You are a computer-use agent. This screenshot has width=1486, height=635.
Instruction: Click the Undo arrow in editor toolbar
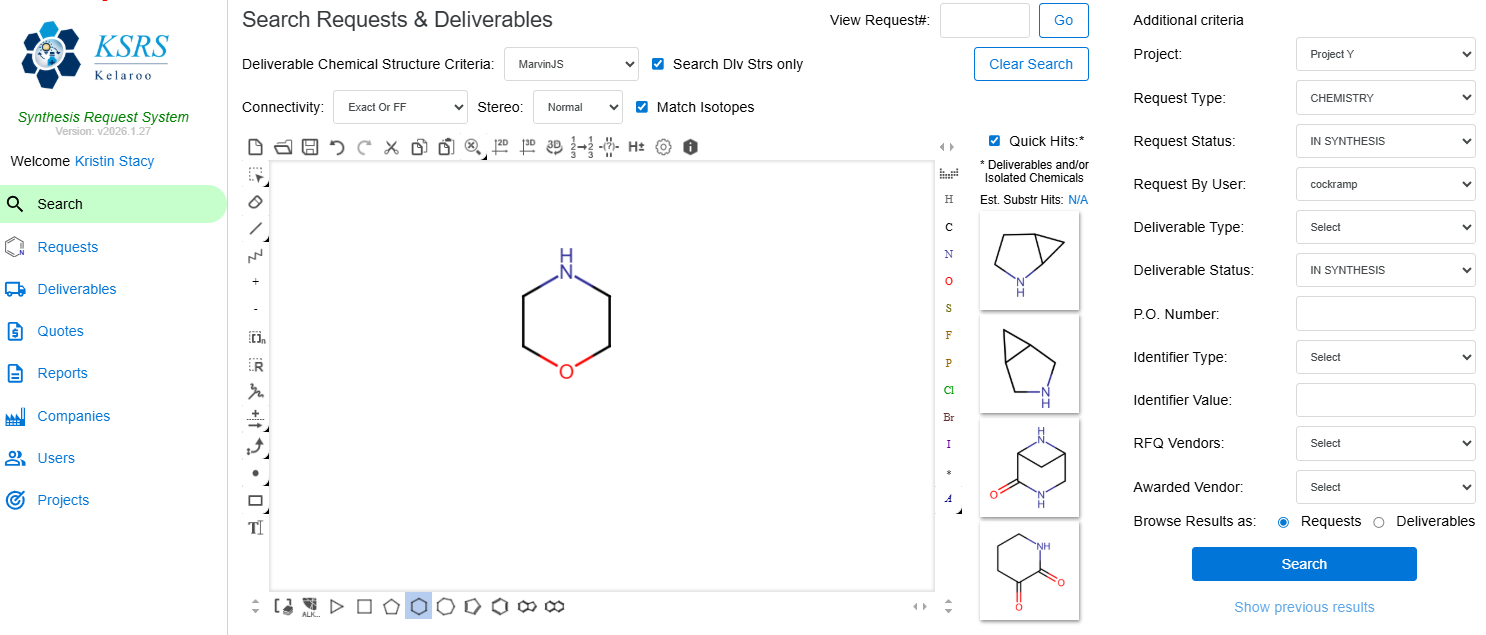[x=337, y=147]
